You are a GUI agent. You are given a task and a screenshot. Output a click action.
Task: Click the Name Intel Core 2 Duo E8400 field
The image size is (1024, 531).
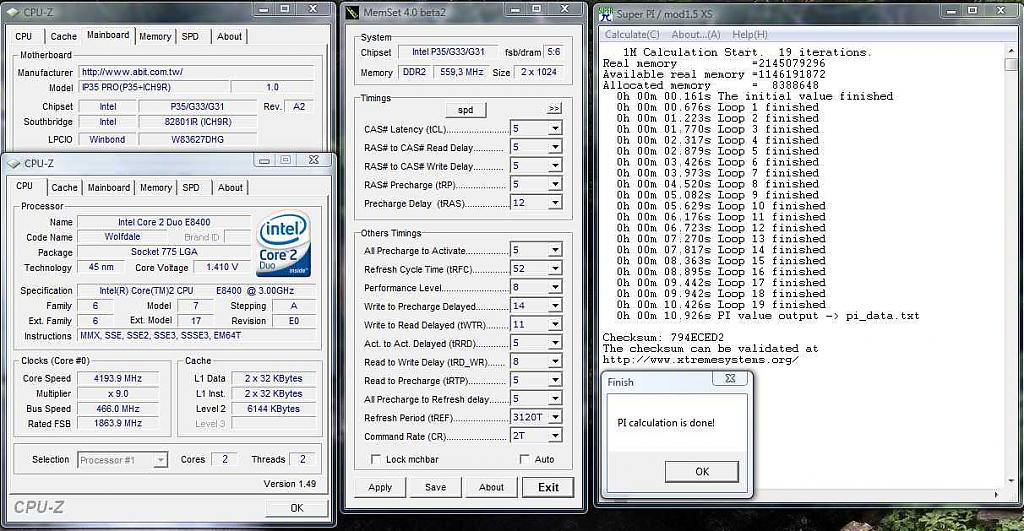pos(164,222)
